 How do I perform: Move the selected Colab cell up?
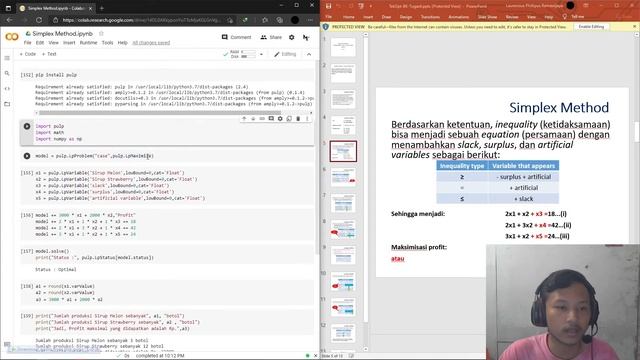[244, 118]
